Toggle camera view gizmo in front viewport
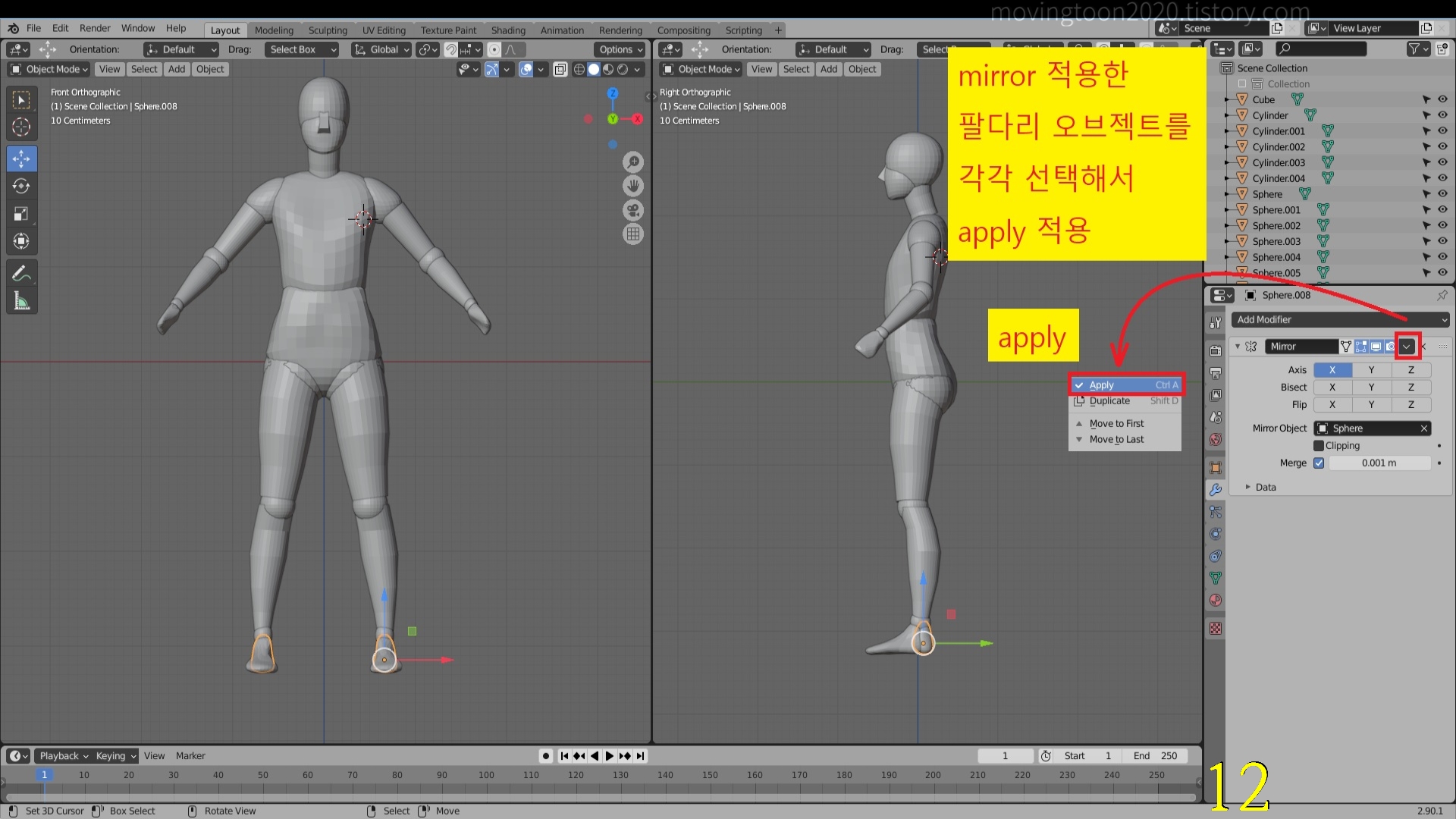 [x=633, y=210]
